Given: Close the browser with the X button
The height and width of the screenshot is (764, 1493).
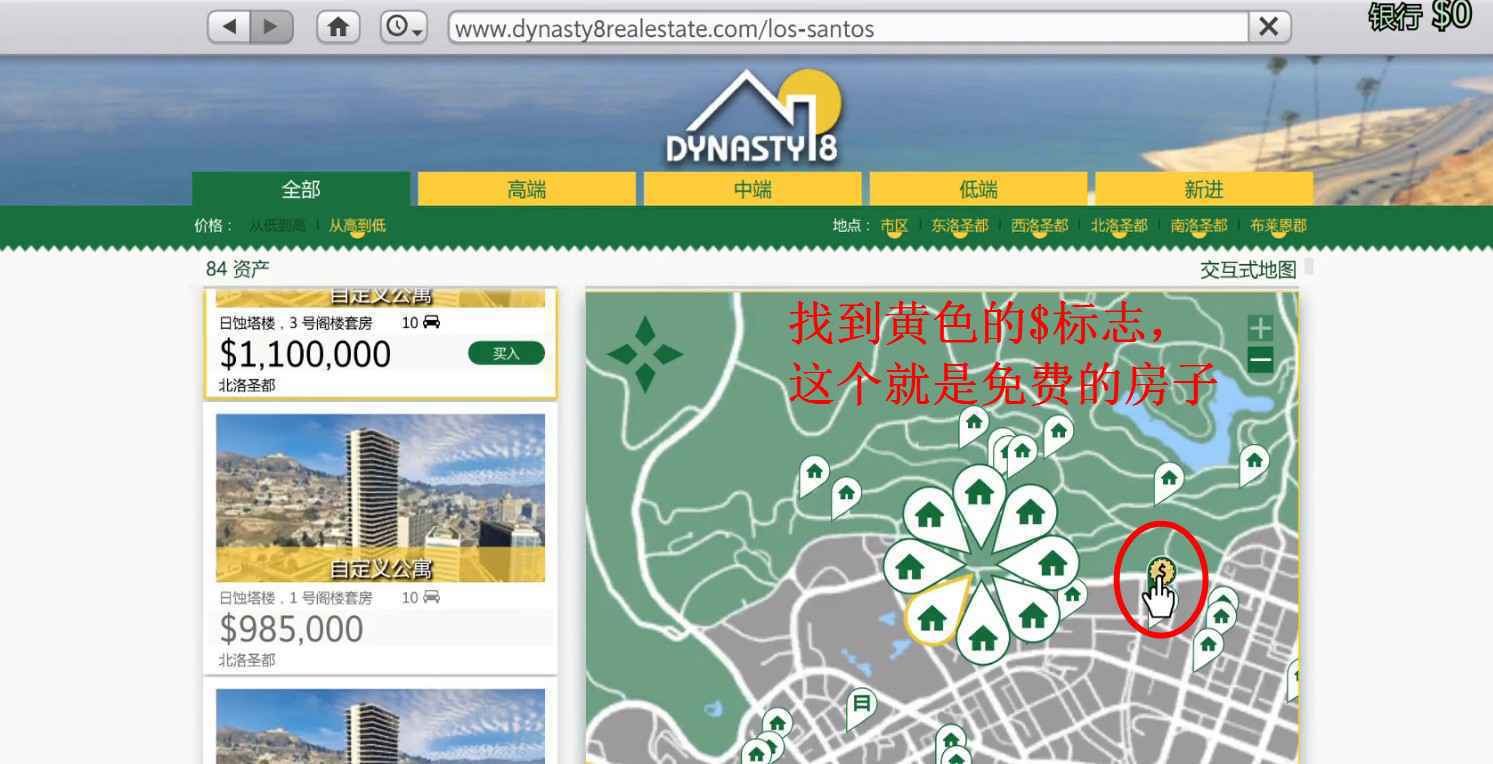Looking at the screenshot, I should (x=1269, y=28).
